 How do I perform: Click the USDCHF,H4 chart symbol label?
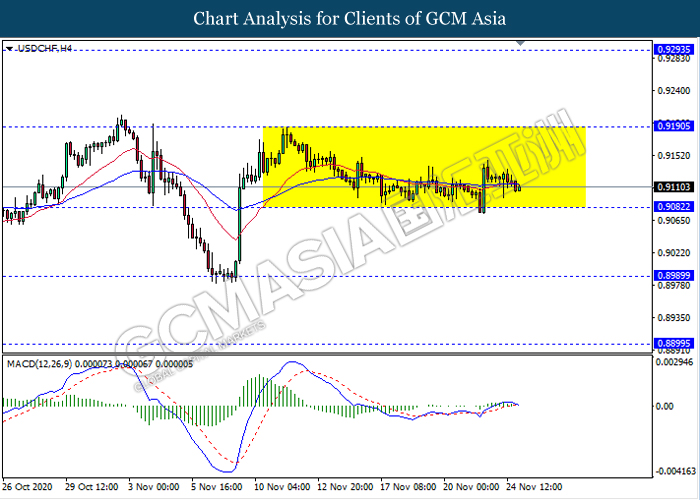45,48
